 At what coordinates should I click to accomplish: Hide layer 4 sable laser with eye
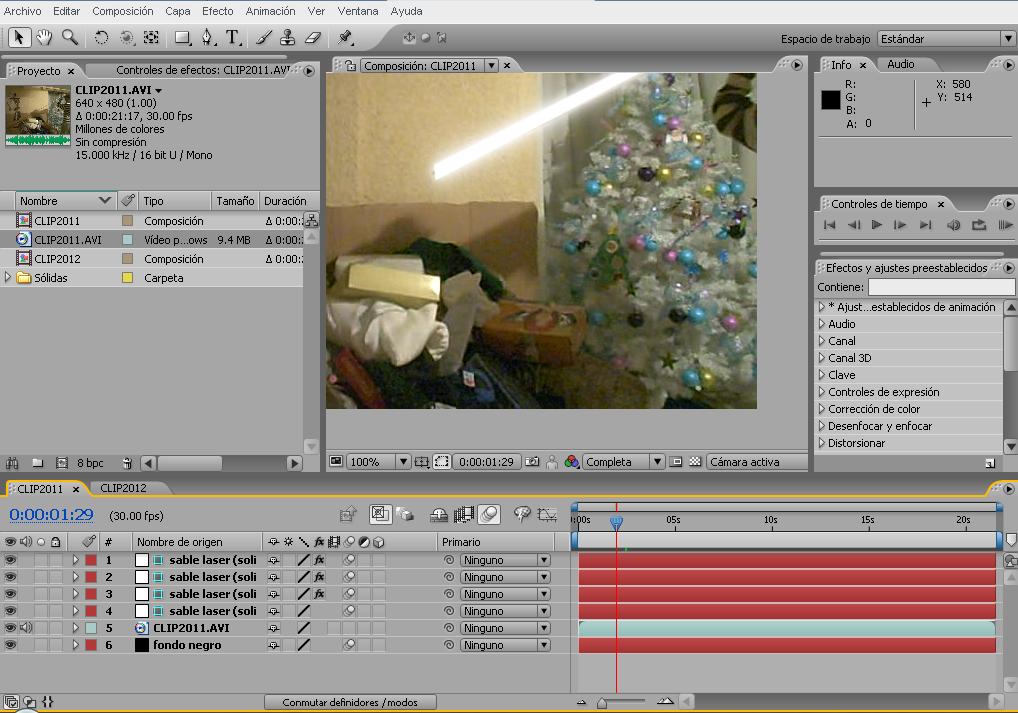point(10,610)
